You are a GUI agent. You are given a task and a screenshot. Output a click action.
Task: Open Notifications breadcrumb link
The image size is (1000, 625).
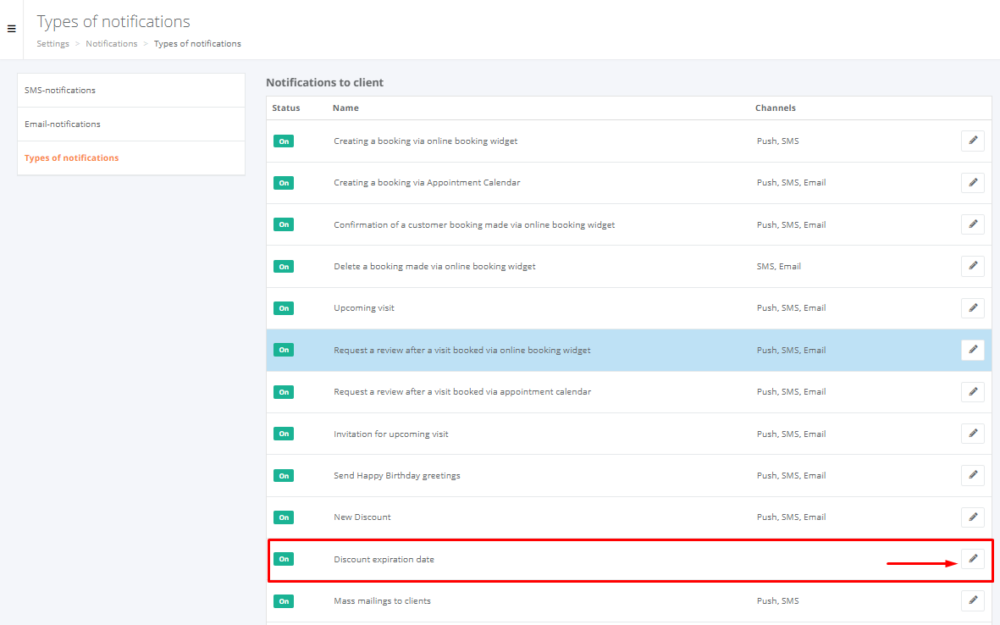tap(111, 44)
